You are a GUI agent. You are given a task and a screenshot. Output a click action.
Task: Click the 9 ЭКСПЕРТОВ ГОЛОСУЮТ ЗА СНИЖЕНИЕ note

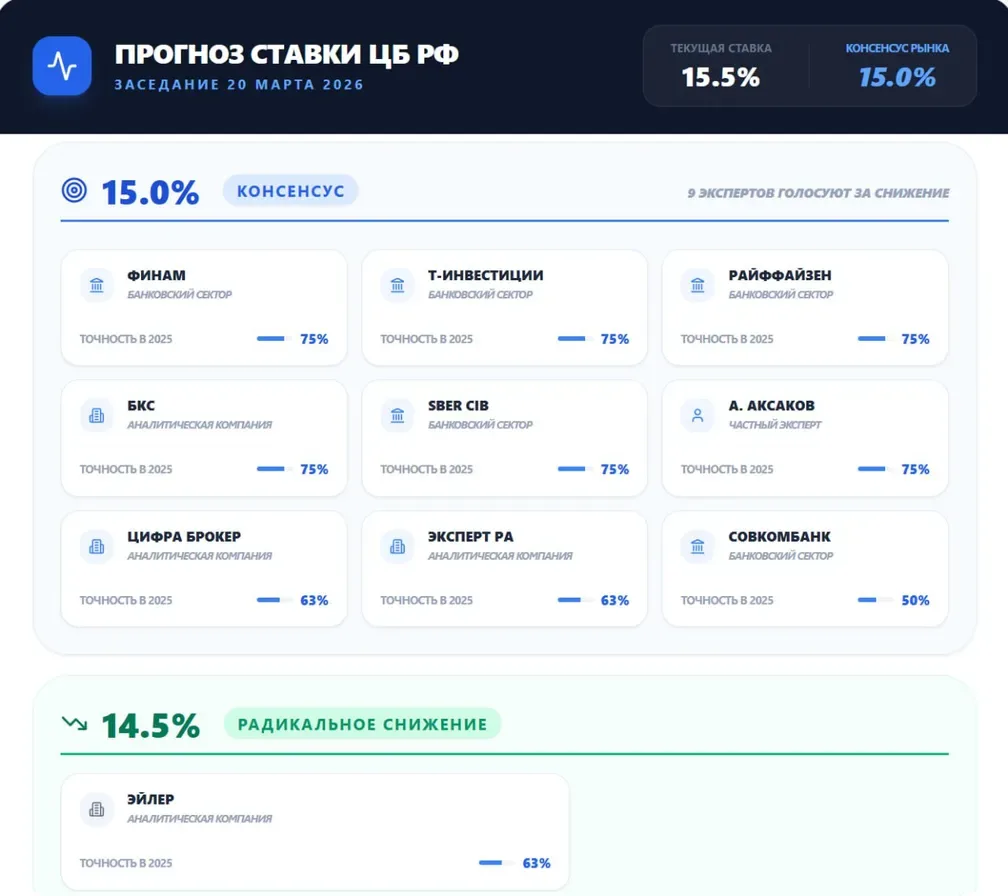pos(818,193)
